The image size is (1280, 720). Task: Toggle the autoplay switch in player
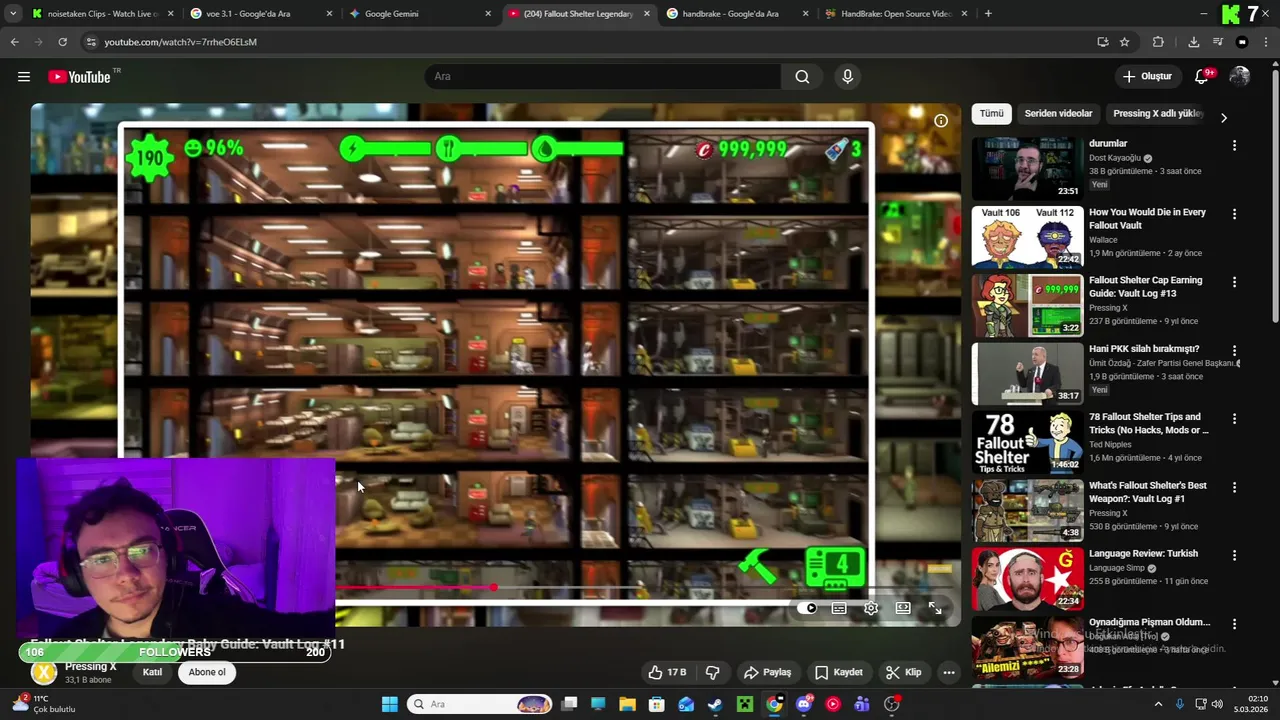809,608
